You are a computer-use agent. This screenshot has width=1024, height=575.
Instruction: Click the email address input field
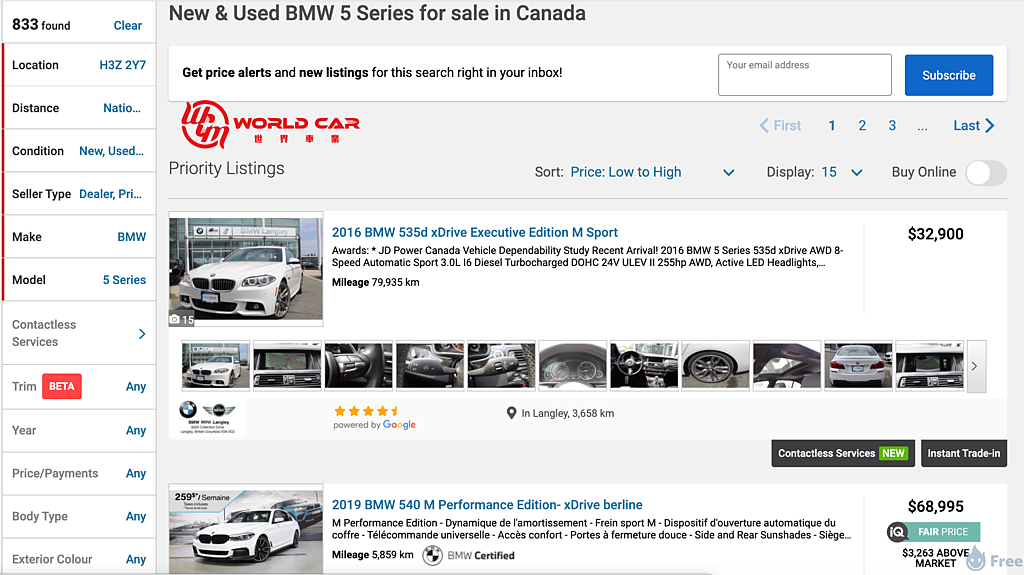804,75
